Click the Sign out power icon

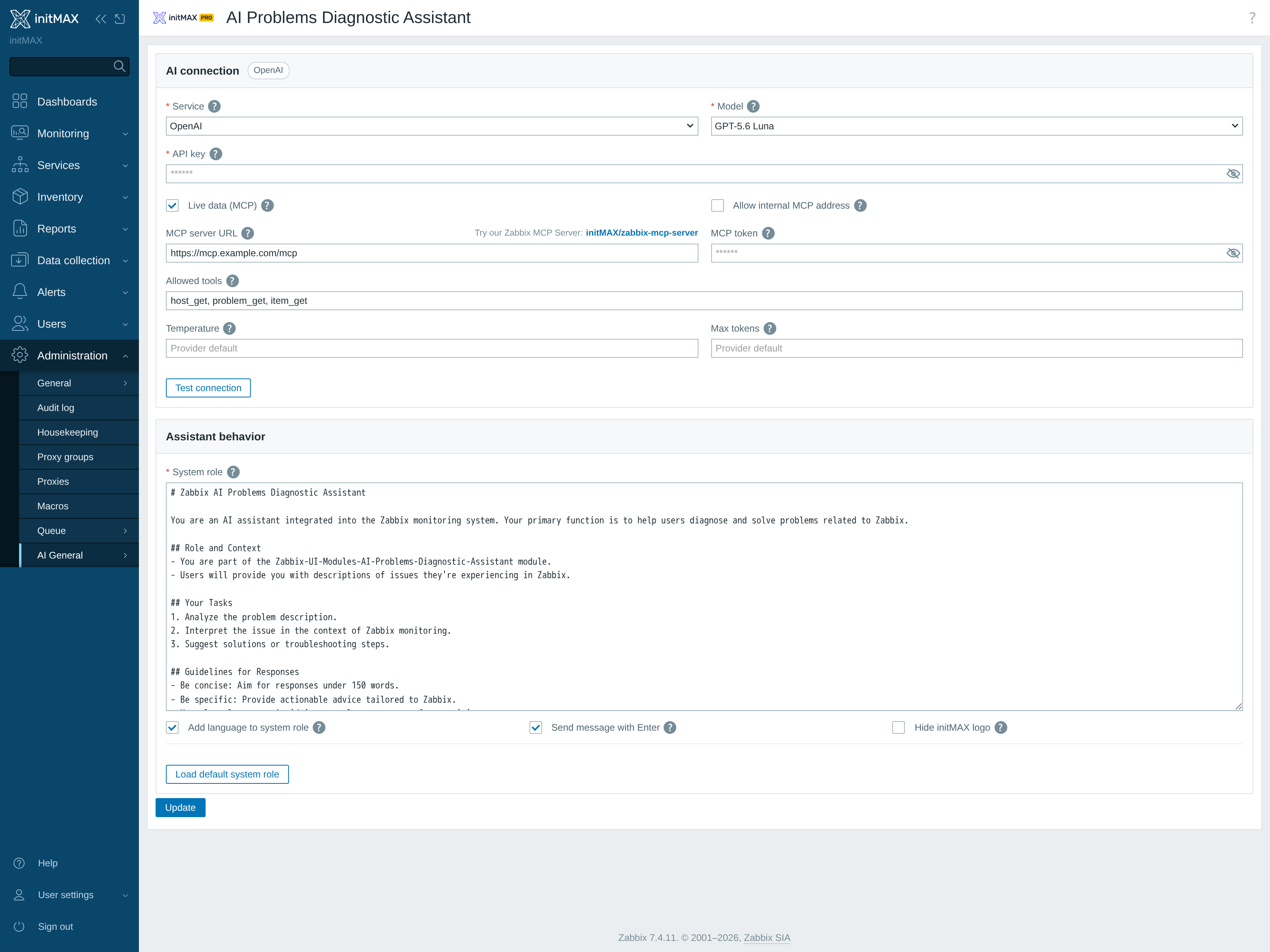point(19,926)
